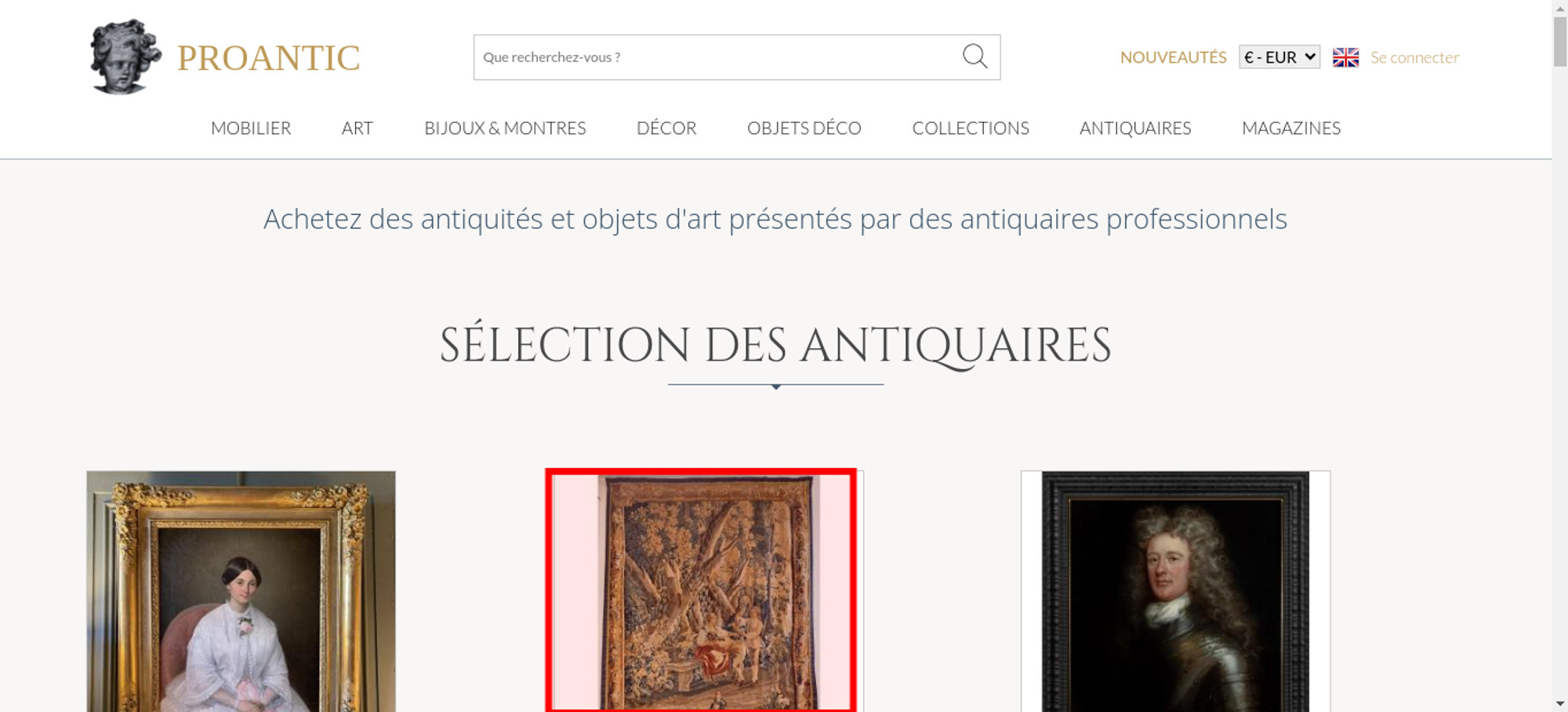
Task: Click the PROANTIC brand name text
Action: pos(268,58)
